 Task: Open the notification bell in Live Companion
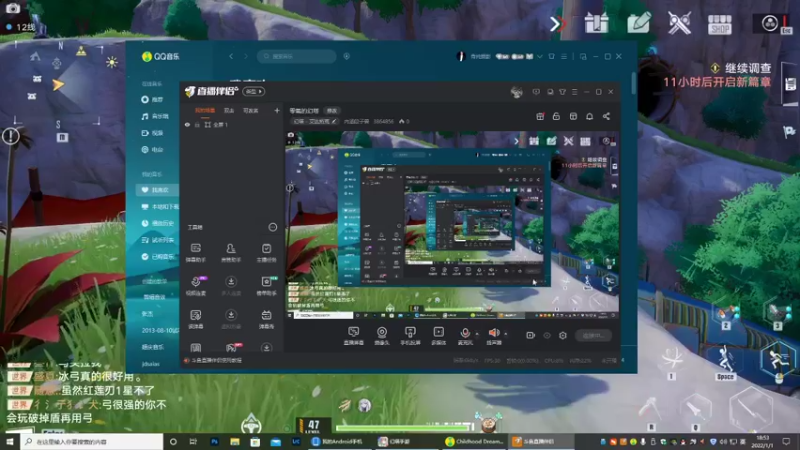tap(589, 116)
